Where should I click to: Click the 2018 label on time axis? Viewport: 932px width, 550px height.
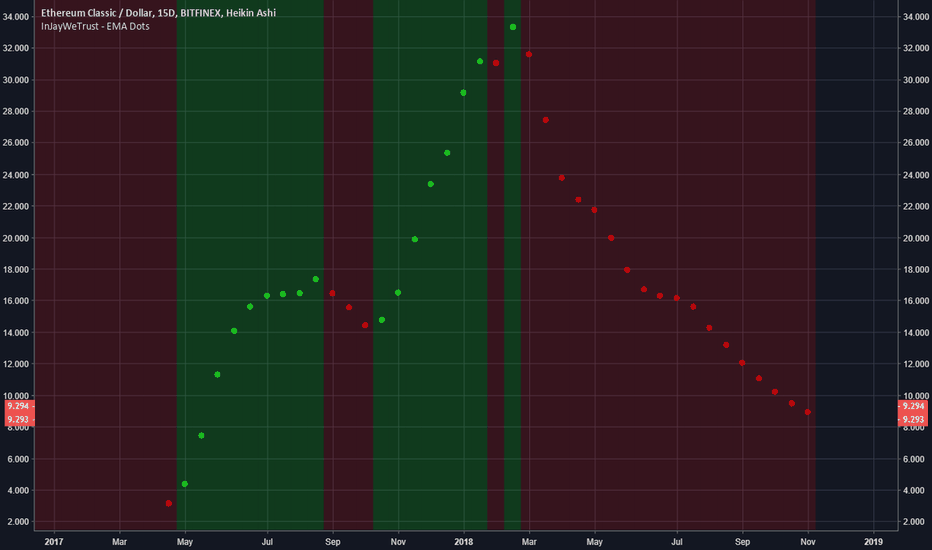point(464,542)
